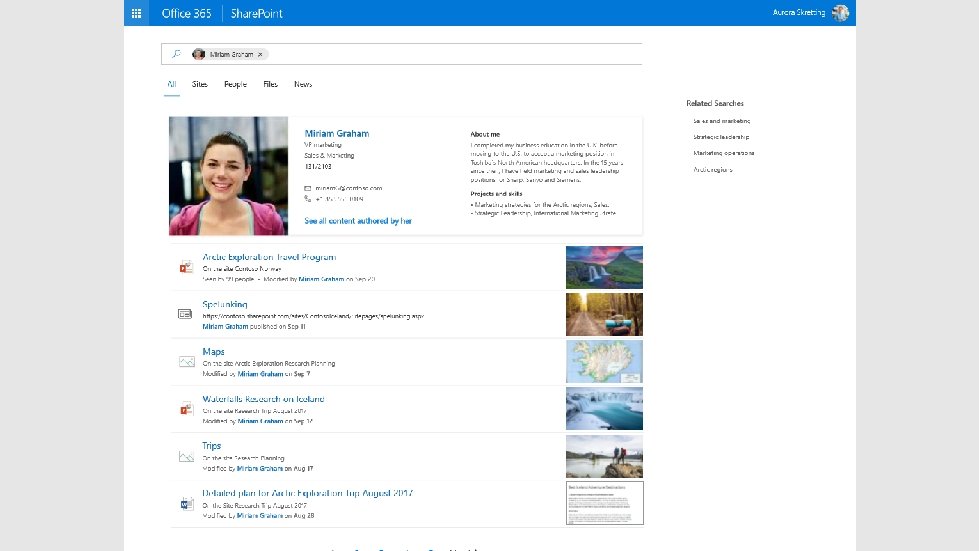Open the Office 365 app launcher grid
Viewport: 979px width, 551px height.
(136, 13)
